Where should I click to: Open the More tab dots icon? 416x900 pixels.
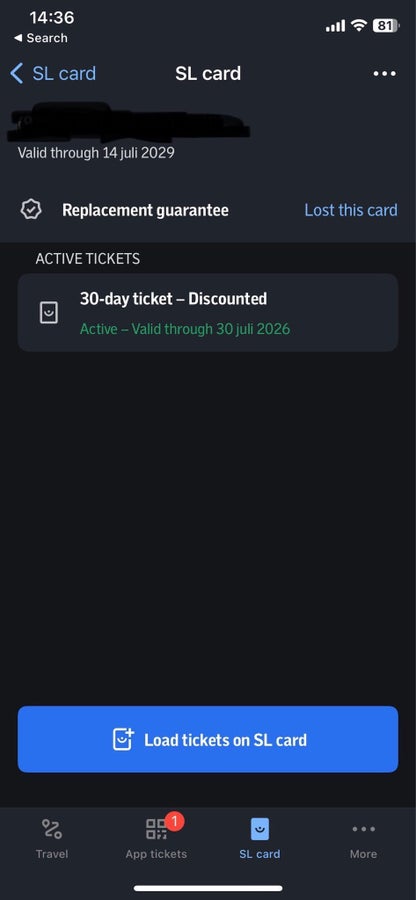coord(364,829)
